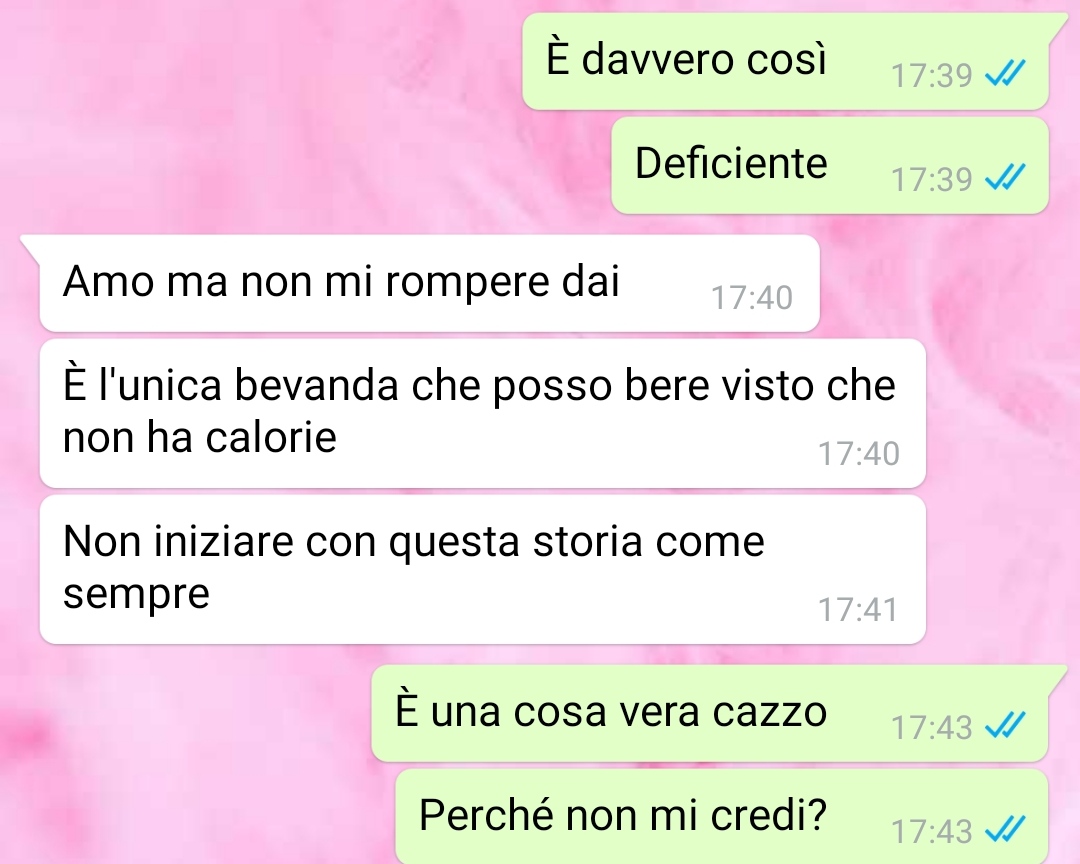The width and height of the screenshot is (1080, 864).
Task: Click the 17:41 timestamp under 'sempre'
Action: 858,610
